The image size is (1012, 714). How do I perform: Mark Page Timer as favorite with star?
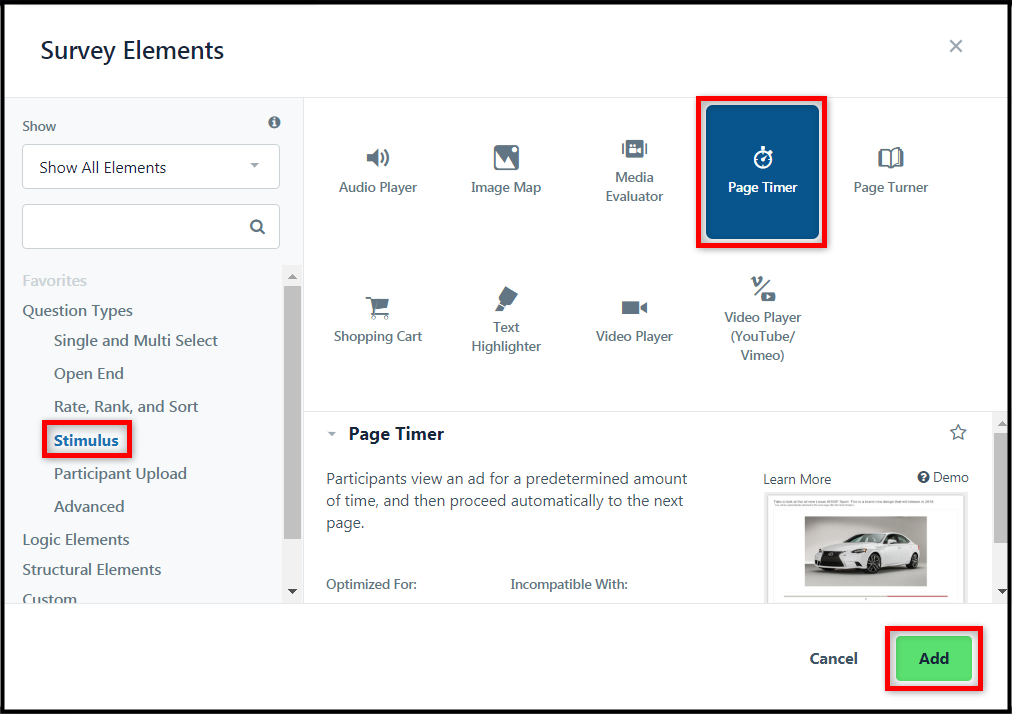coord(958,433)
